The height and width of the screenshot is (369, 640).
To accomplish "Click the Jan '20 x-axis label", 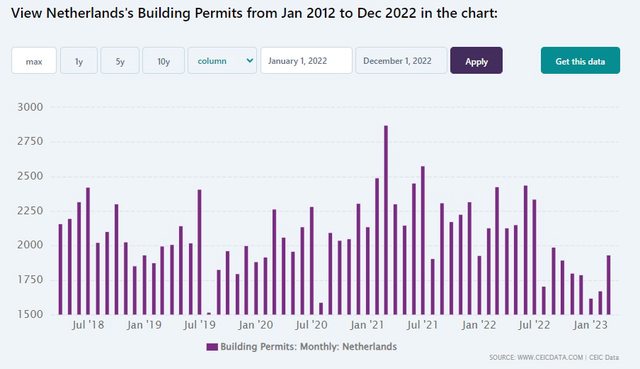I will tap(256, 325).
